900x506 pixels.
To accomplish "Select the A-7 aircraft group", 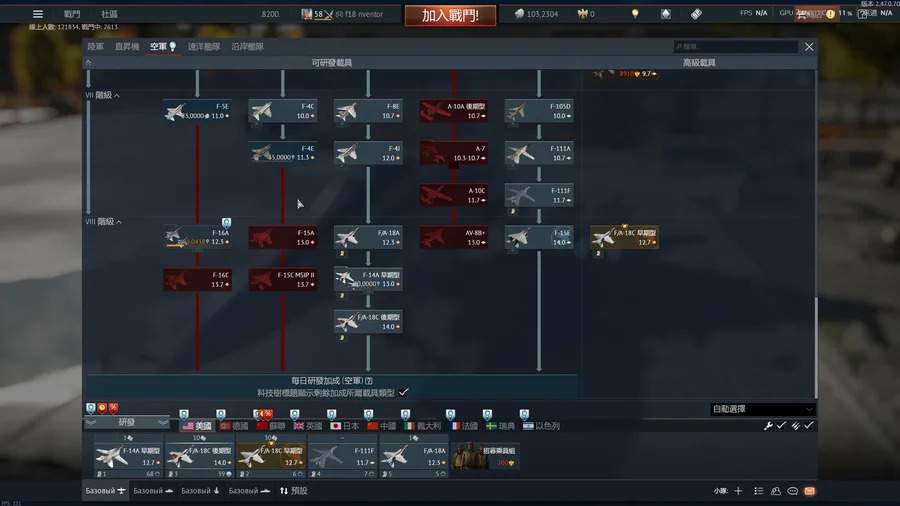I will pyautogui.click(x=453, y=153).
